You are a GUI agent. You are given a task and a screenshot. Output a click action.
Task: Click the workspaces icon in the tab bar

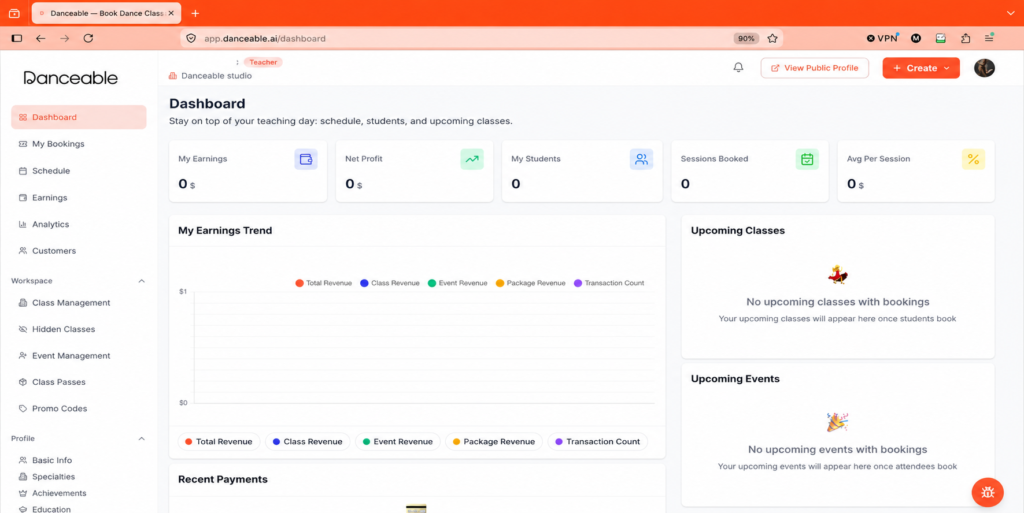click(14, 13)
